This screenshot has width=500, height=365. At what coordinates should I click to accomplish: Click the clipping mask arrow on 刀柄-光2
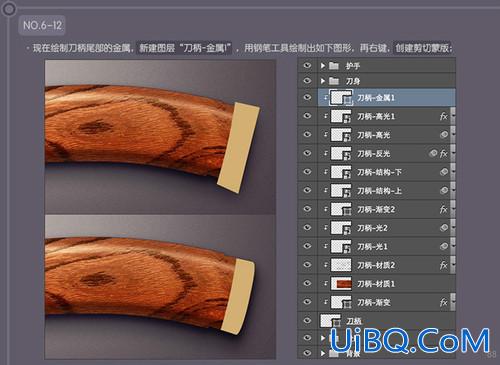325,228
